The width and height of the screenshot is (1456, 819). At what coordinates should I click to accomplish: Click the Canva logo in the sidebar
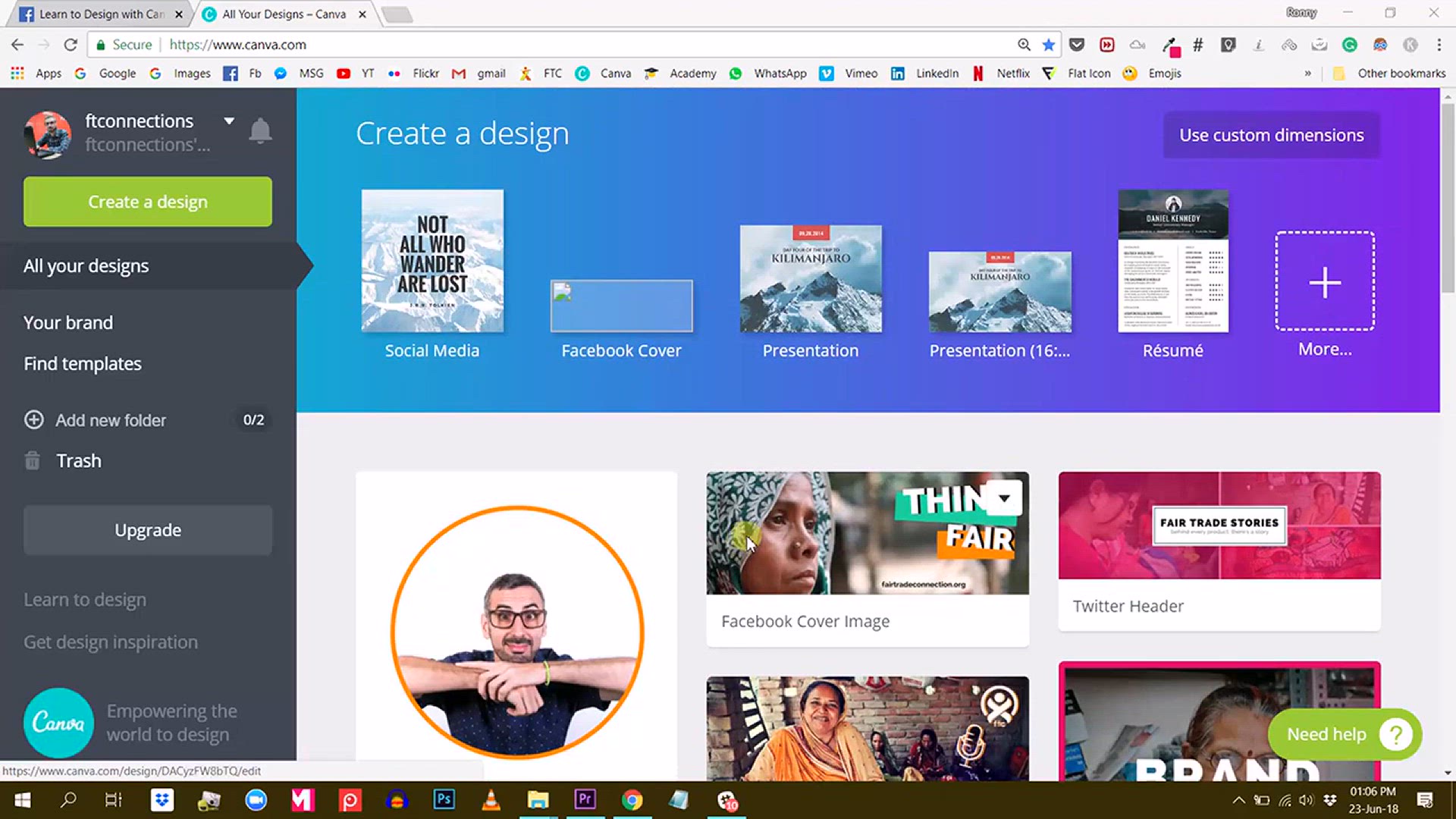(58, 722)
